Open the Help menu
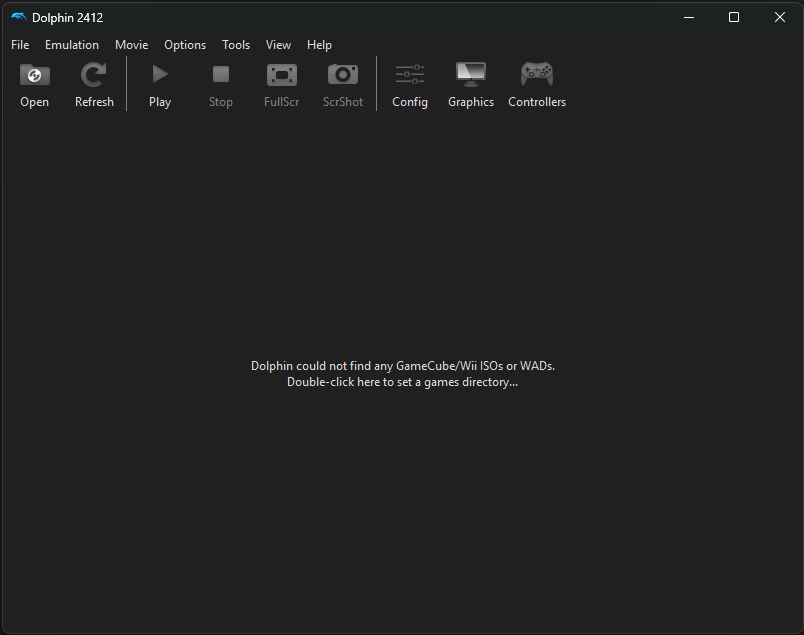Image resolution: width=804 pixels, height=635 pixels. coord(319,45)
